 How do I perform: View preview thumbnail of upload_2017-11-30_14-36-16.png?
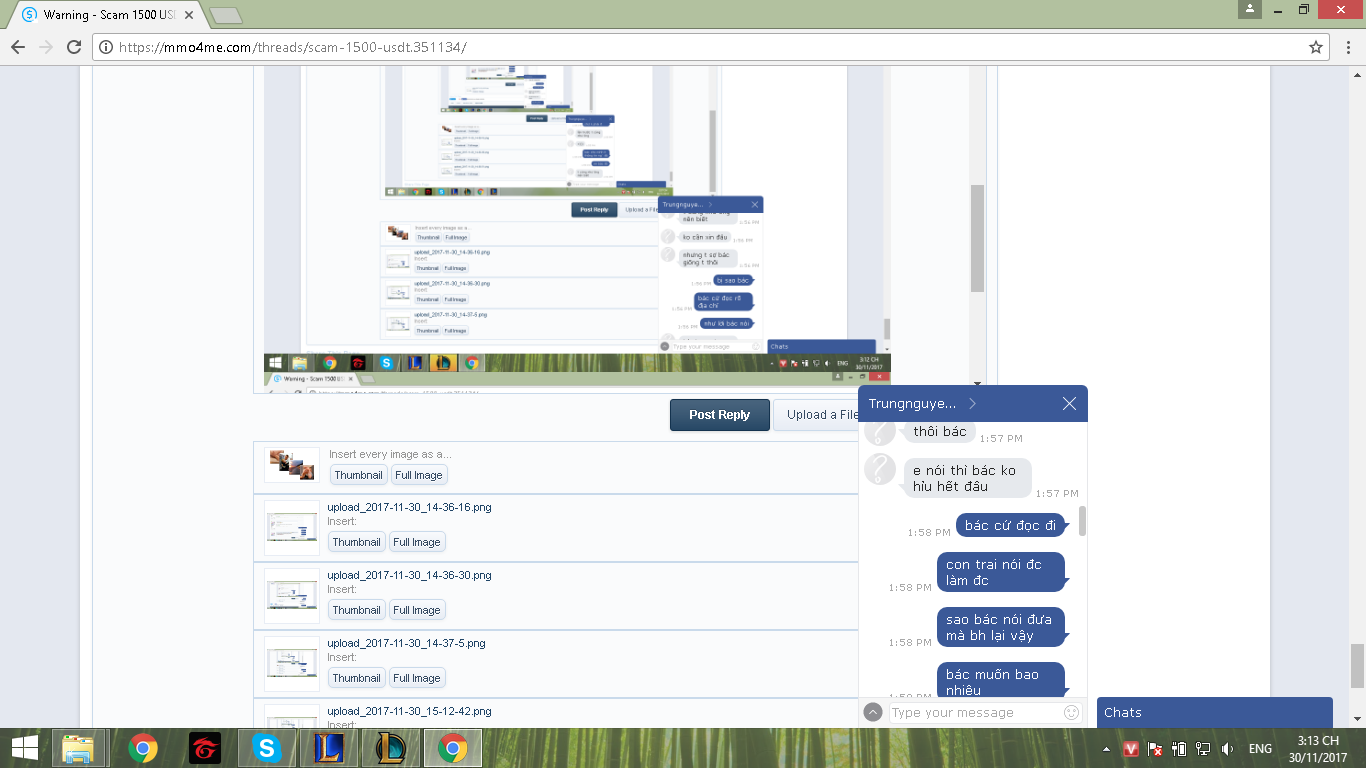coord(292,528)
